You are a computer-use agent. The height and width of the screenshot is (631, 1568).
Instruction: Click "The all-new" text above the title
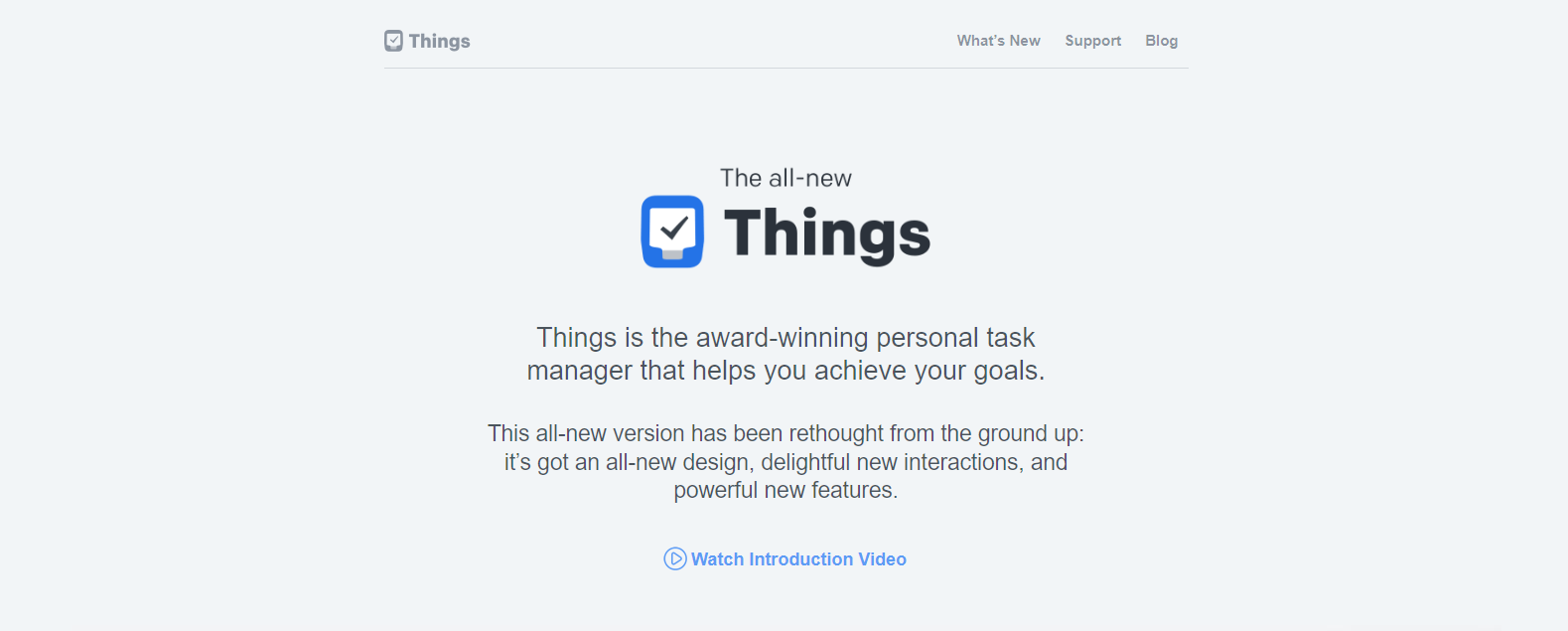pos(785,178)
